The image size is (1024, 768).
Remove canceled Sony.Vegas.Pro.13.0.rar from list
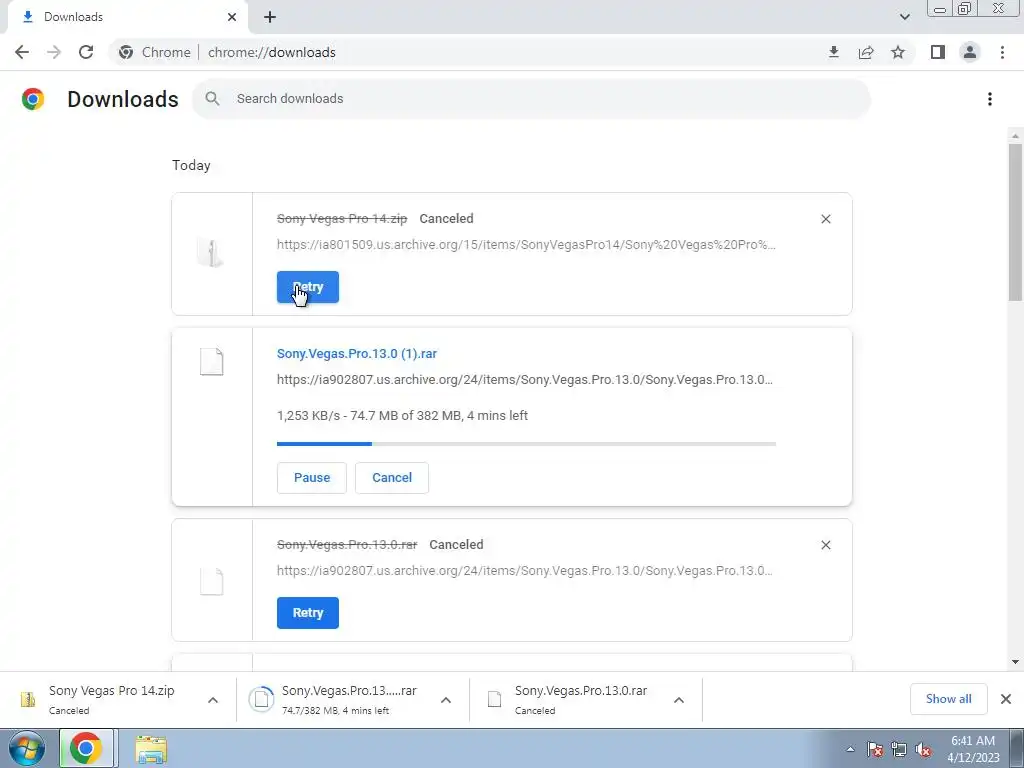coord(825,545)
